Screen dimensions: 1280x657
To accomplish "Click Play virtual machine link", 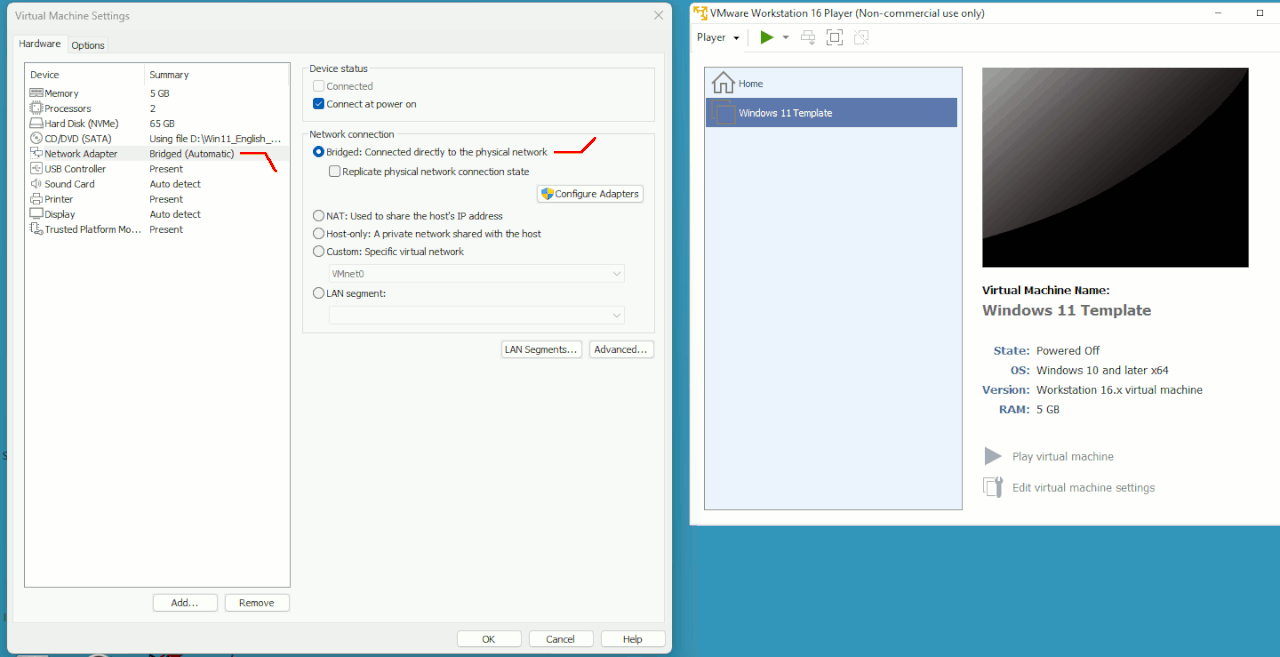I will coord(1063,456).
